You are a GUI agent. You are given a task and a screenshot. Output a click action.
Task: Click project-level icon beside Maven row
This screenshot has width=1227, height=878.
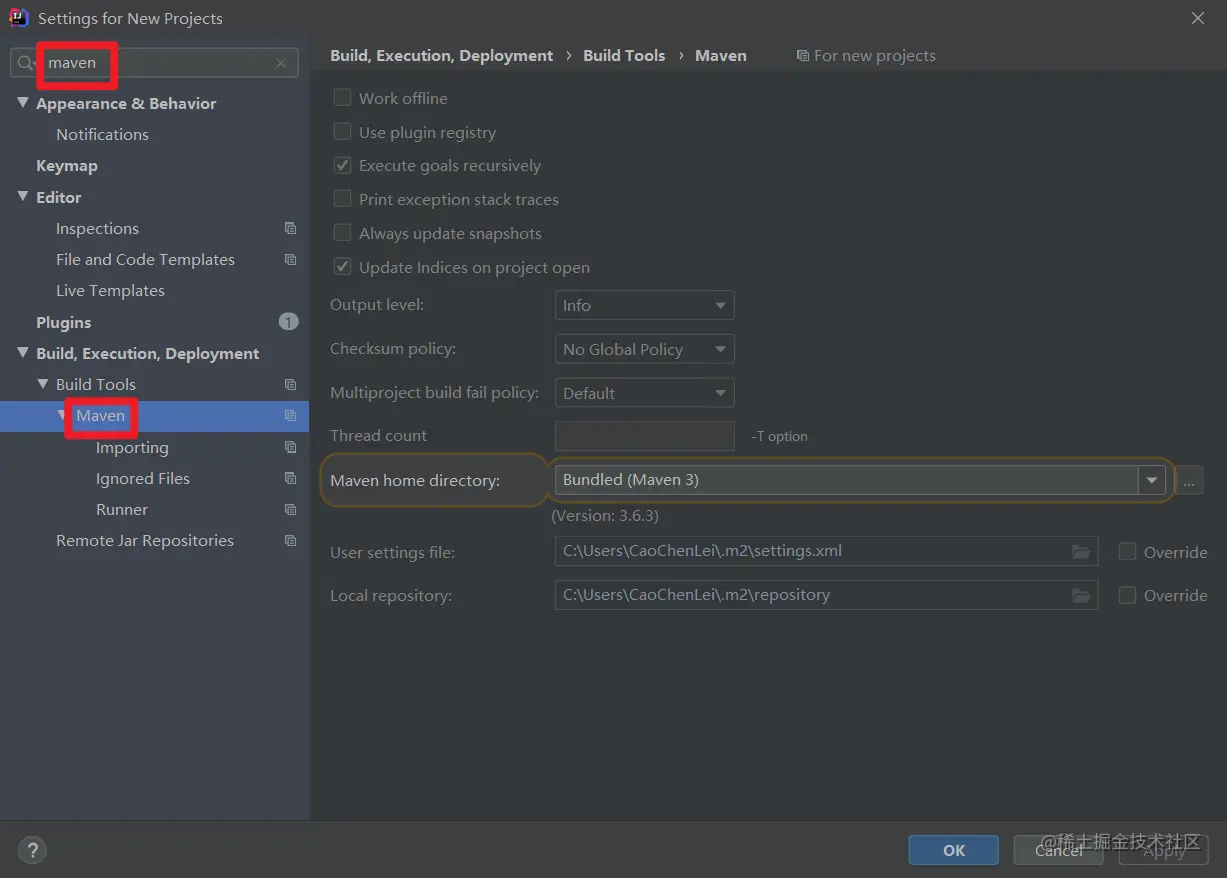click(x=290, y=416)
